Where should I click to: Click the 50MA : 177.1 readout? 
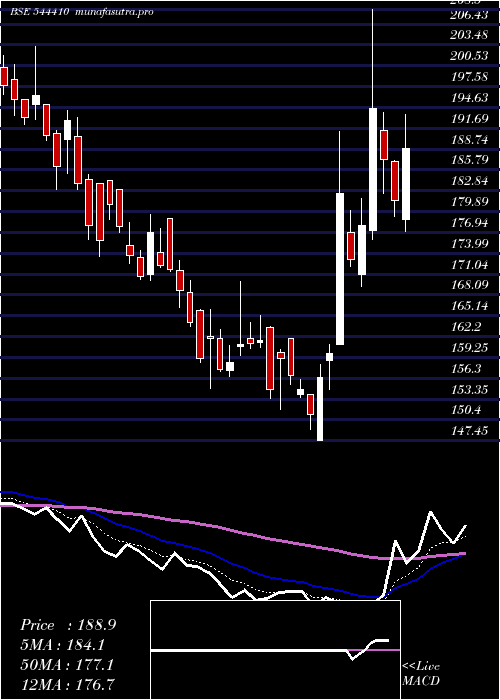click(x=67, y=665)
